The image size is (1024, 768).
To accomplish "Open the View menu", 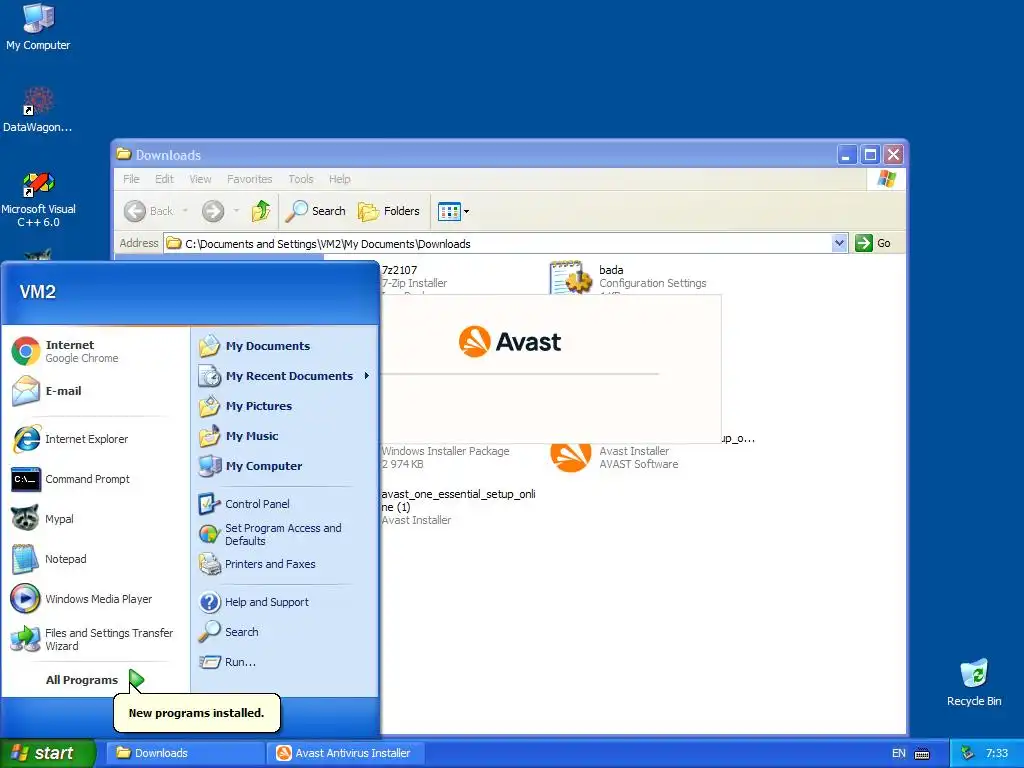I will click(200, 179).
